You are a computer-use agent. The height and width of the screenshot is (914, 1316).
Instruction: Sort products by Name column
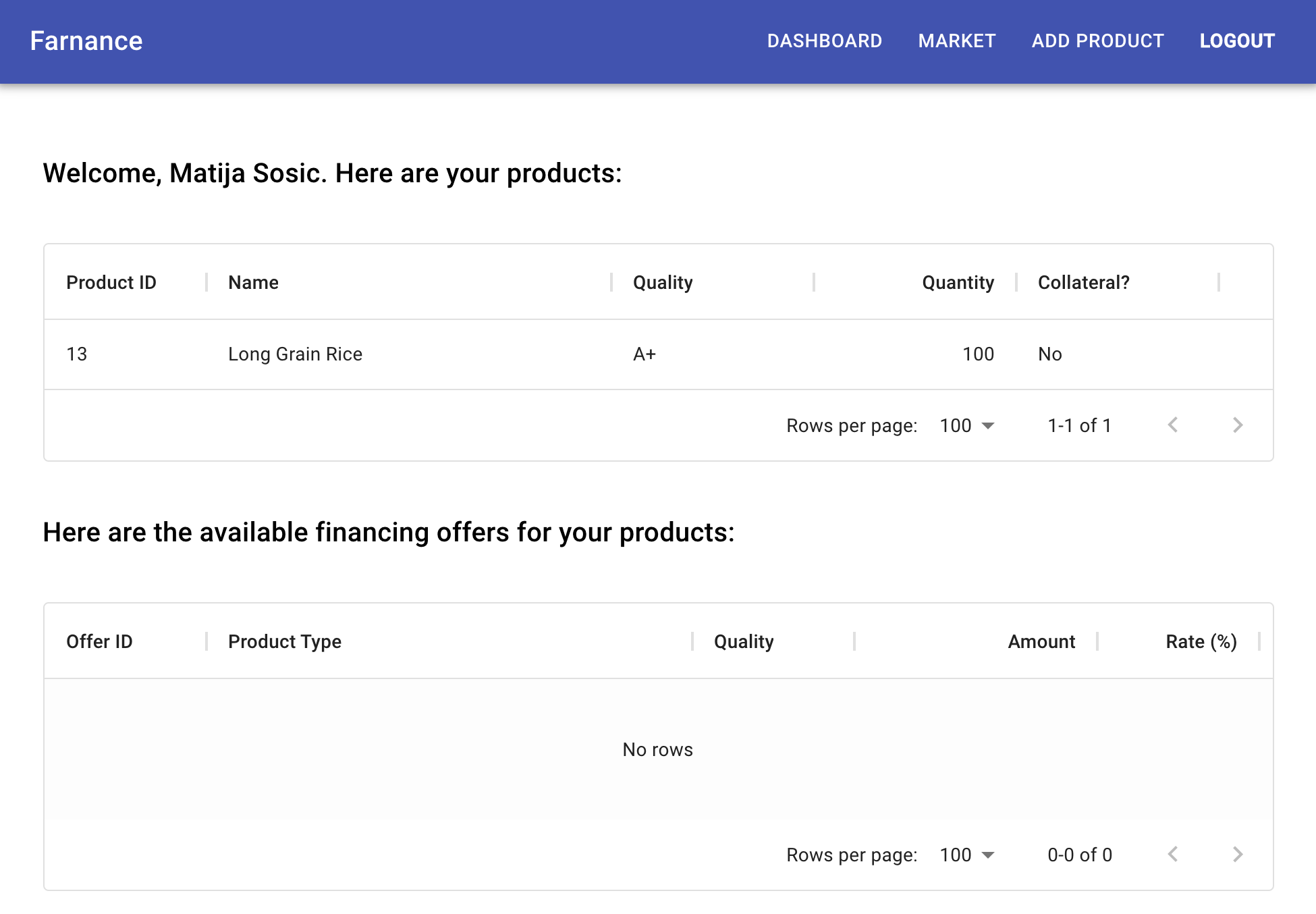(x=253, y=282)
